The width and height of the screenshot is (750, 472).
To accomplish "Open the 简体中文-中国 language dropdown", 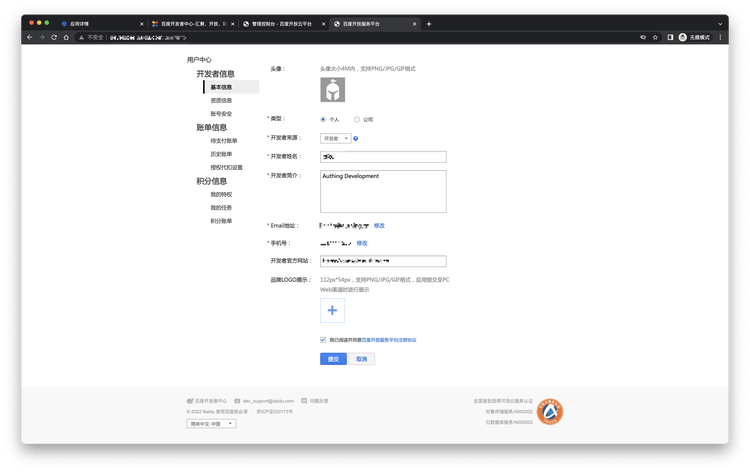I will click(211, 424).
